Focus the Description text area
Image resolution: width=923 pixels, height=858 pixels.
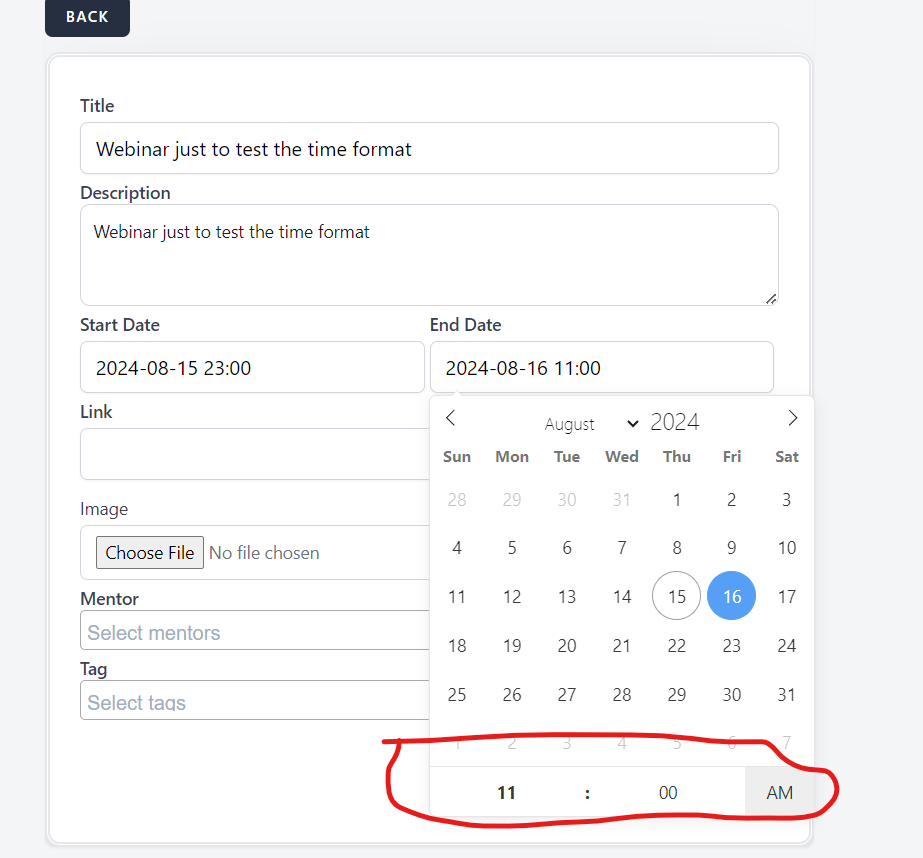point(429,255)
